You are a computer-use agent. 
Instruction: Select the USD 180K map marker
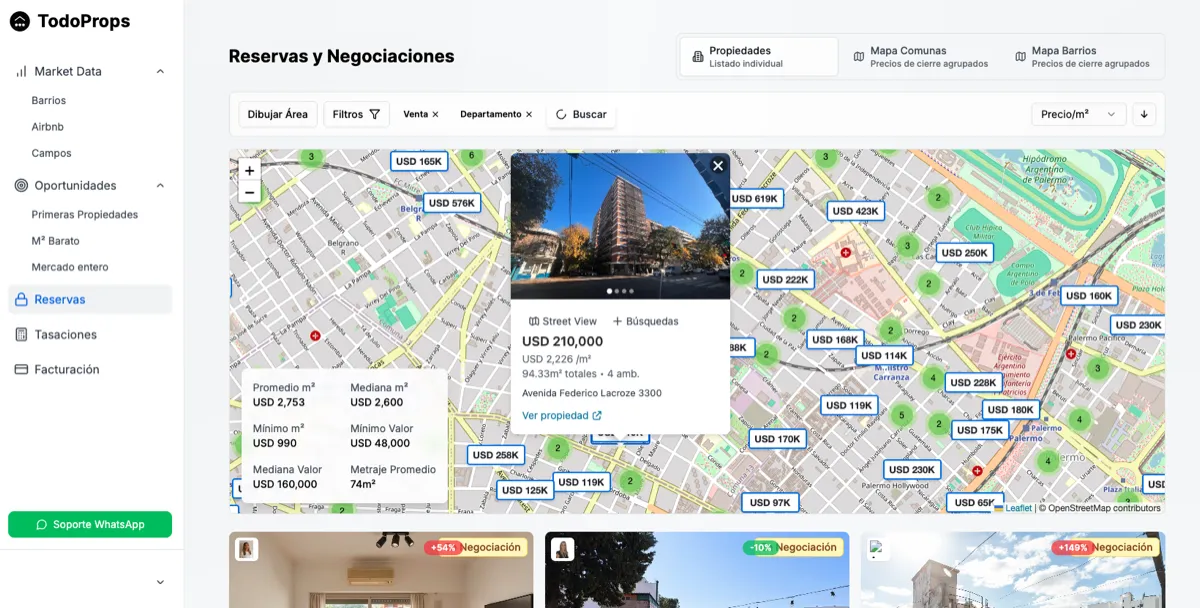point(1010,409)
